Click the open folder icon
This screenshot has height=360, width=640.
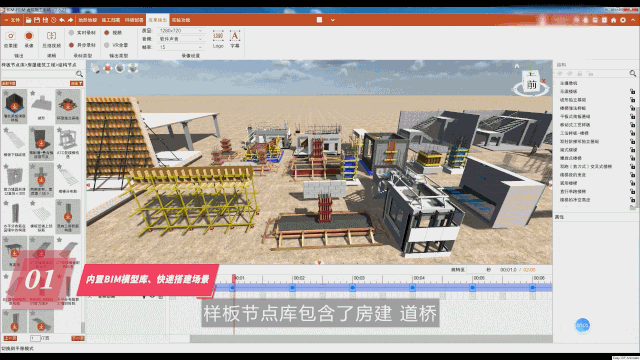point(28,20)
